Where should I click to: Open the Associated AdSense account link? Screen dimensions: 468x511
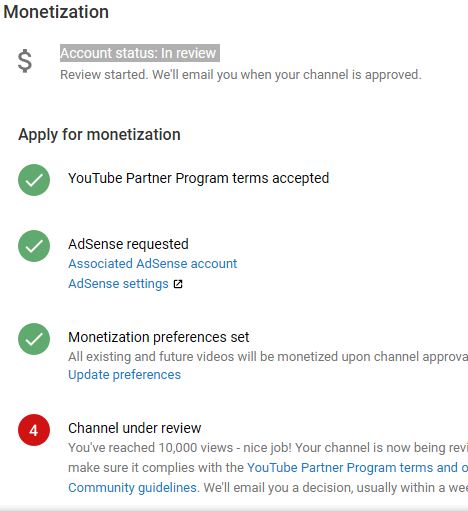153,264
